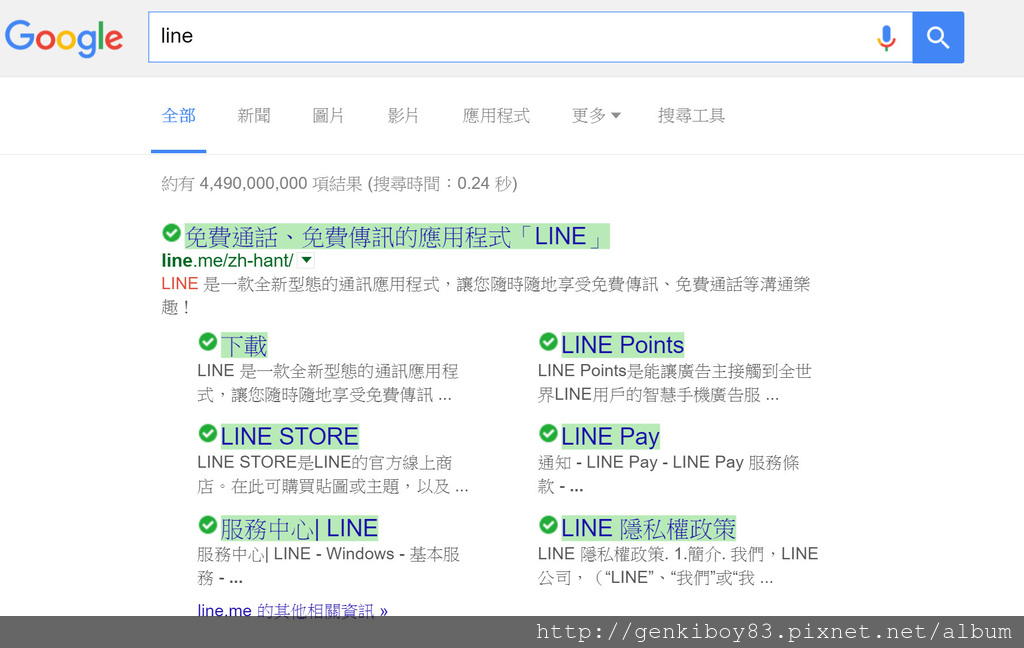Open the LINE Points sitelink

pos(622,345)
